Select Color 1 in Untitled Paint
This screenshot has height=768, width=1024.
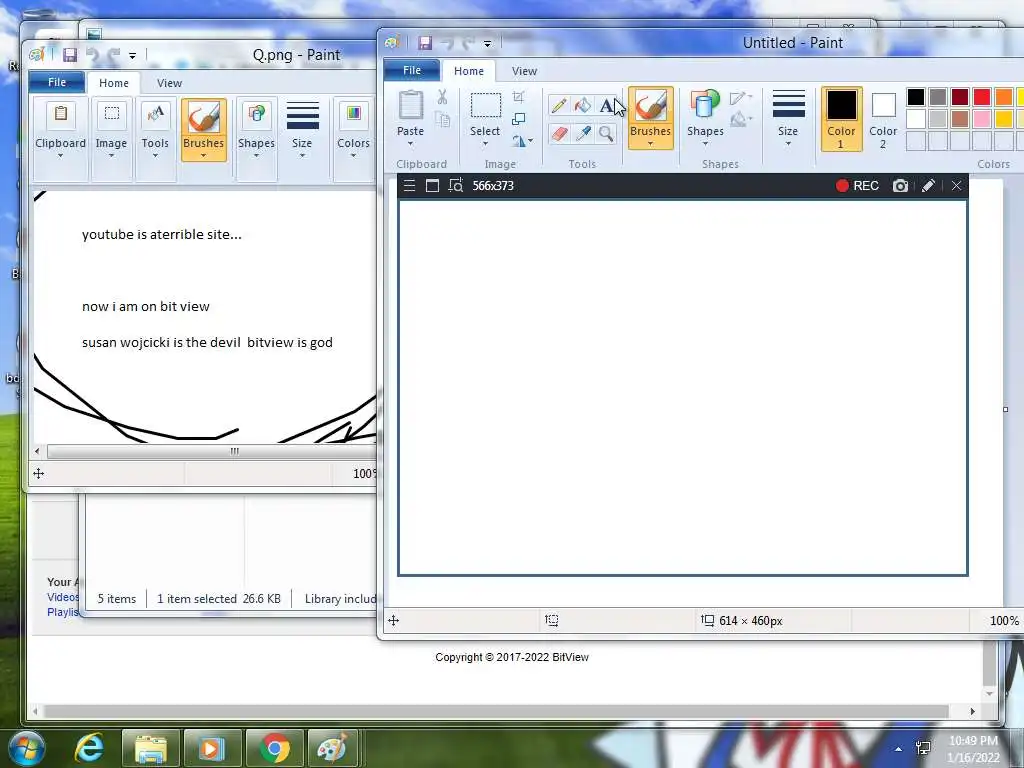(x=841, y=119)
